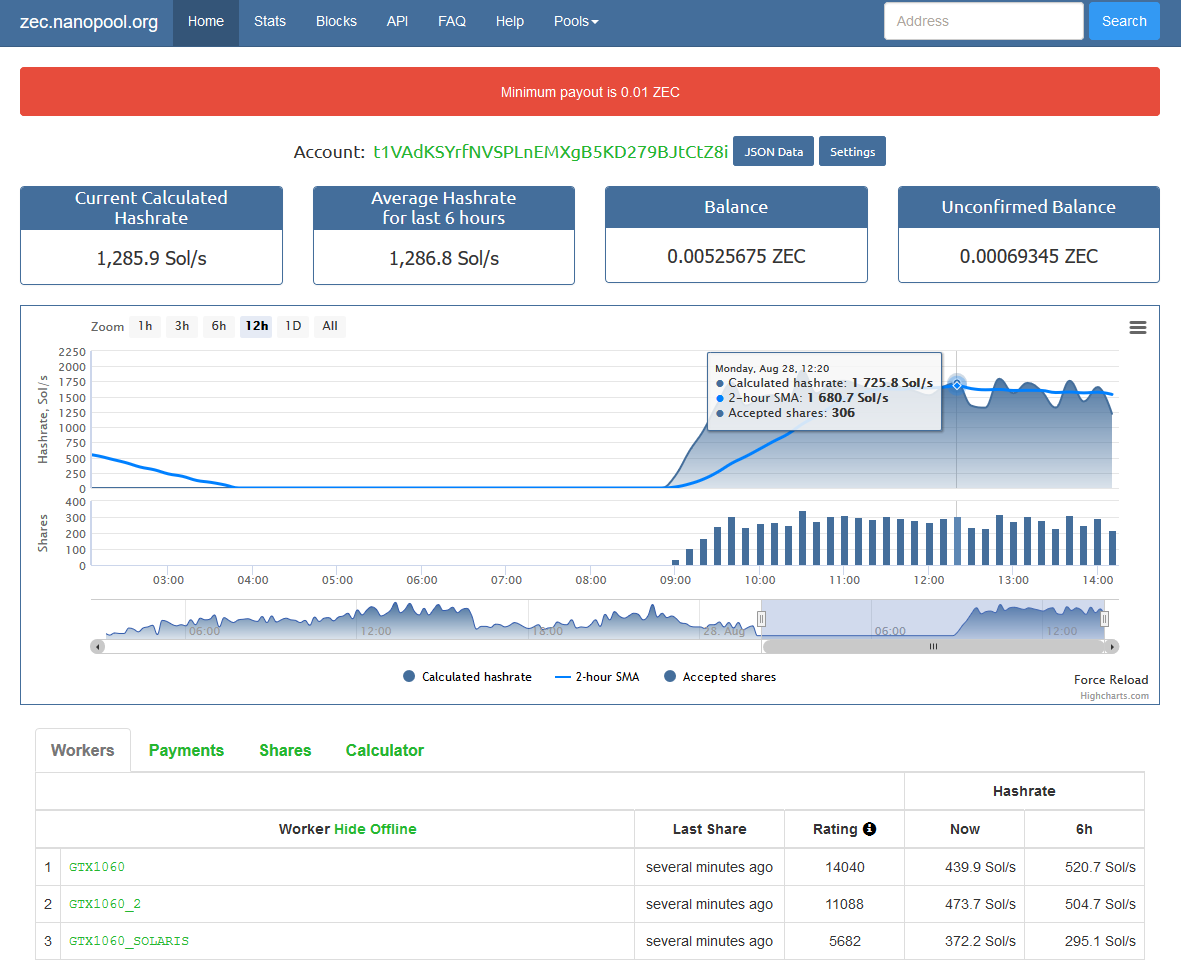Set chart zoom to 1h

[145, 326]
